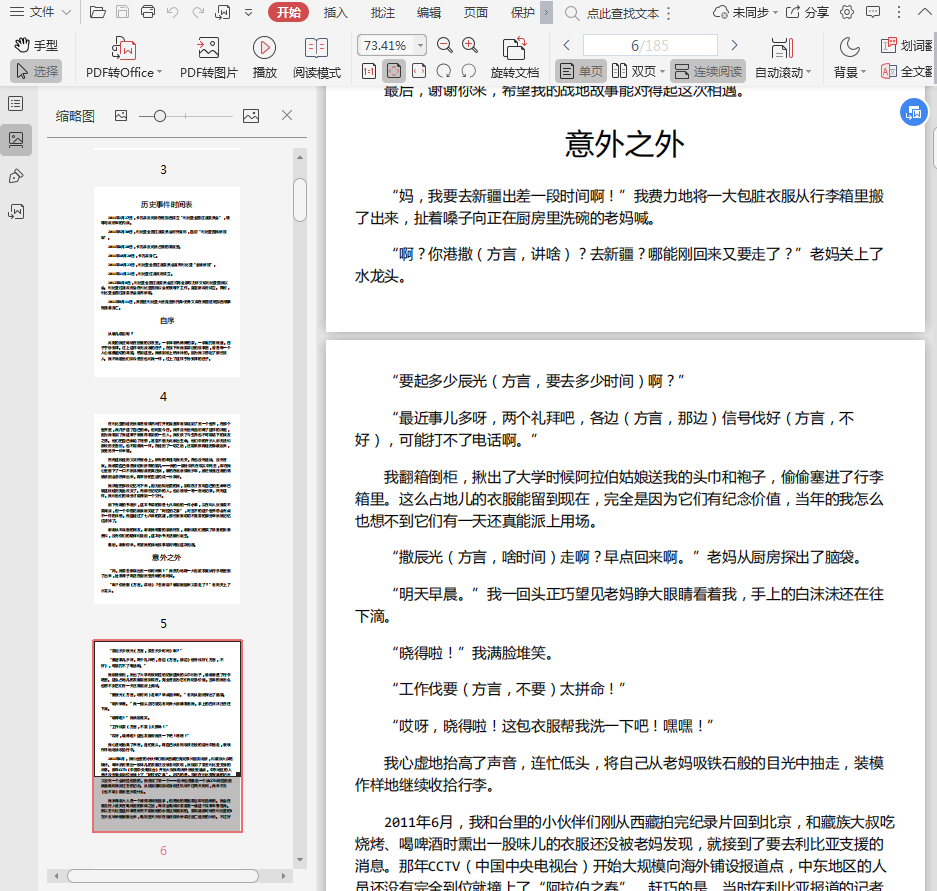The height and width of the screenshot is (891, 937).
Task: Zoom out with the minus magnifier
Action: 445,45
